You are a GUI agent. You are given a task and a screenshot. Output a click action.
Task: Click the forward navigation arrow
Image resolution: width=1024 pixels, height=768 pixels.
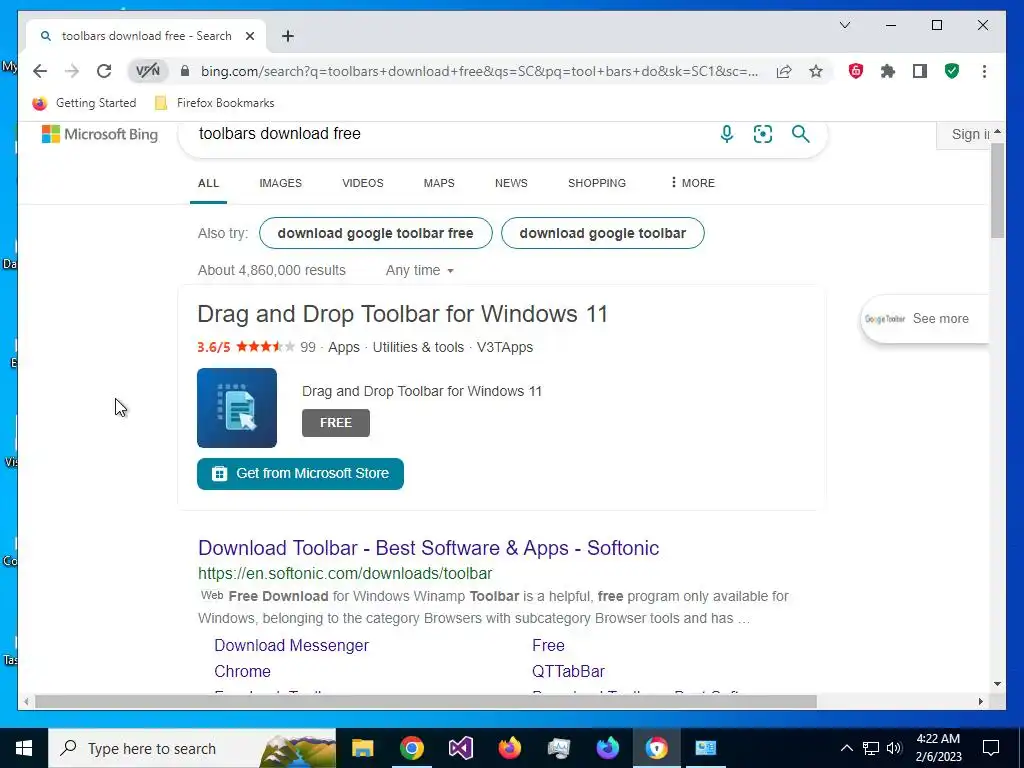[x=72, y=71]
